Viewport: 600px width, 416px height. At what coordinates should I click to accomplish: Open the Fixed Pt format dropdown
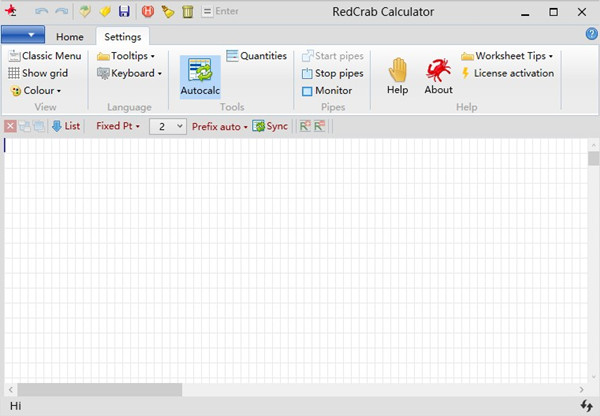click(x=118, y=126)
